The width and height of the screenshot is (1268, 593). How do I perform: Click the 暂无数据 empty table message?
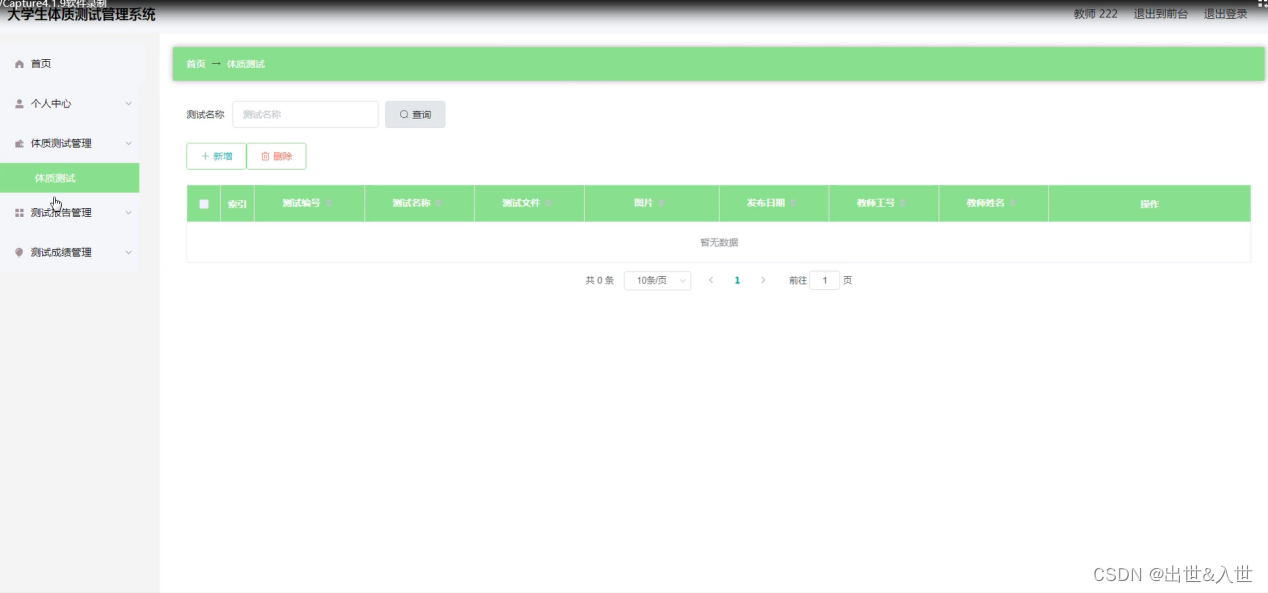click(x=719, y=243)
